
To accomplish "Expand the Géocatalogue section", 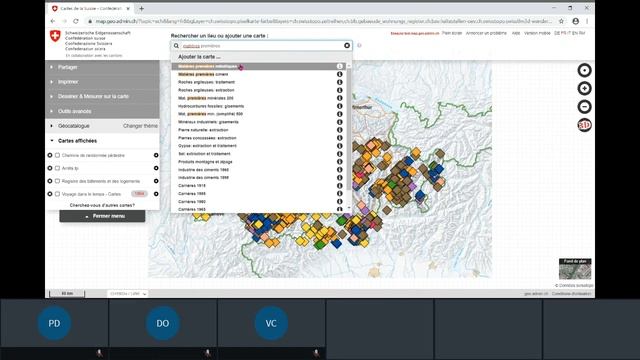I will pos(73,126).
